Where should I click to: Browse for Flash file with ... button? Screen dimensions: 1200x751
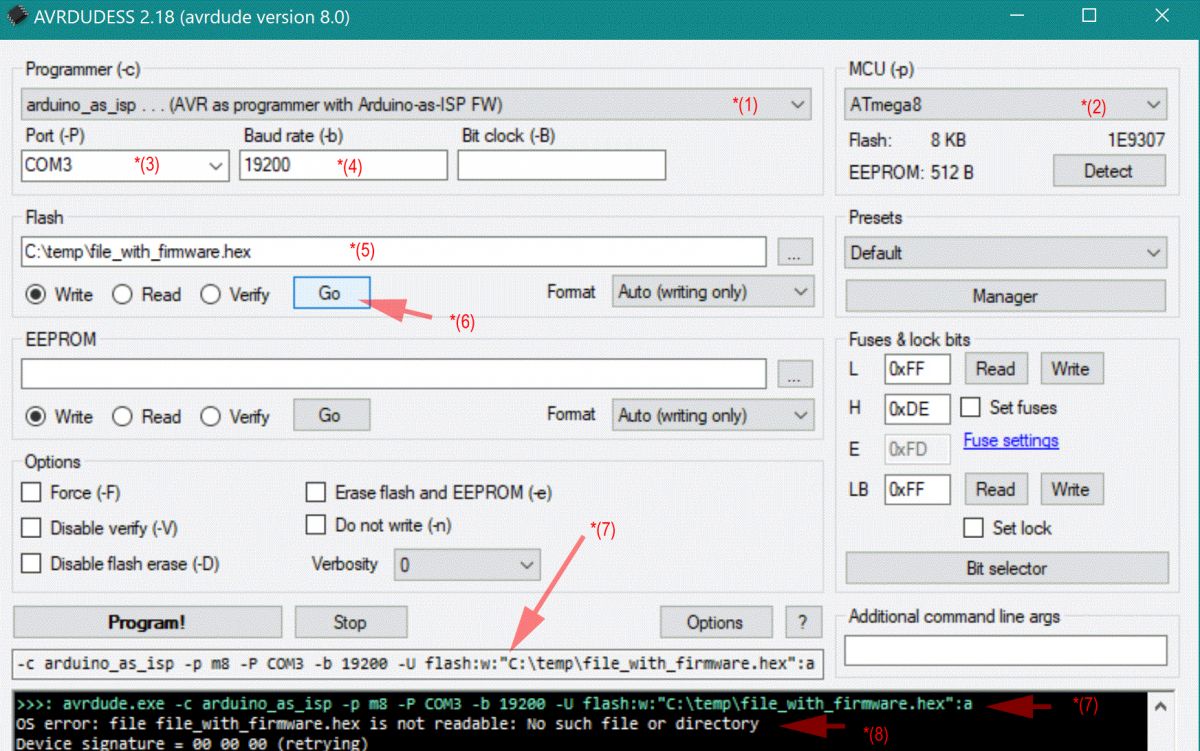tap(794, 252)
